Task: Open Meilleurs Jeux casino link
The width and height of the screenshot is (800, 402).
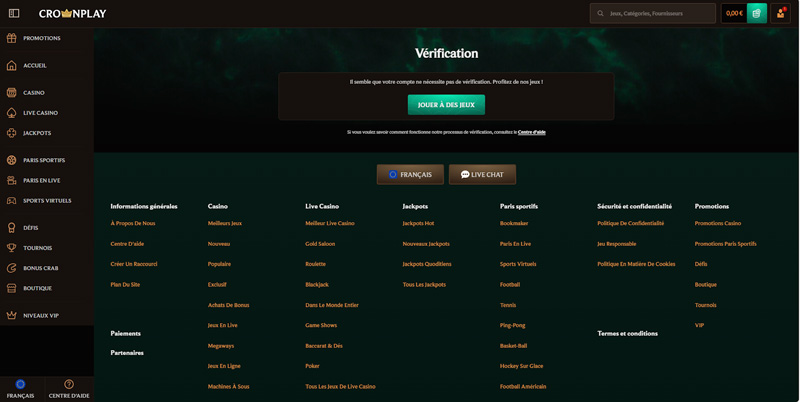Action: point(224,223)
